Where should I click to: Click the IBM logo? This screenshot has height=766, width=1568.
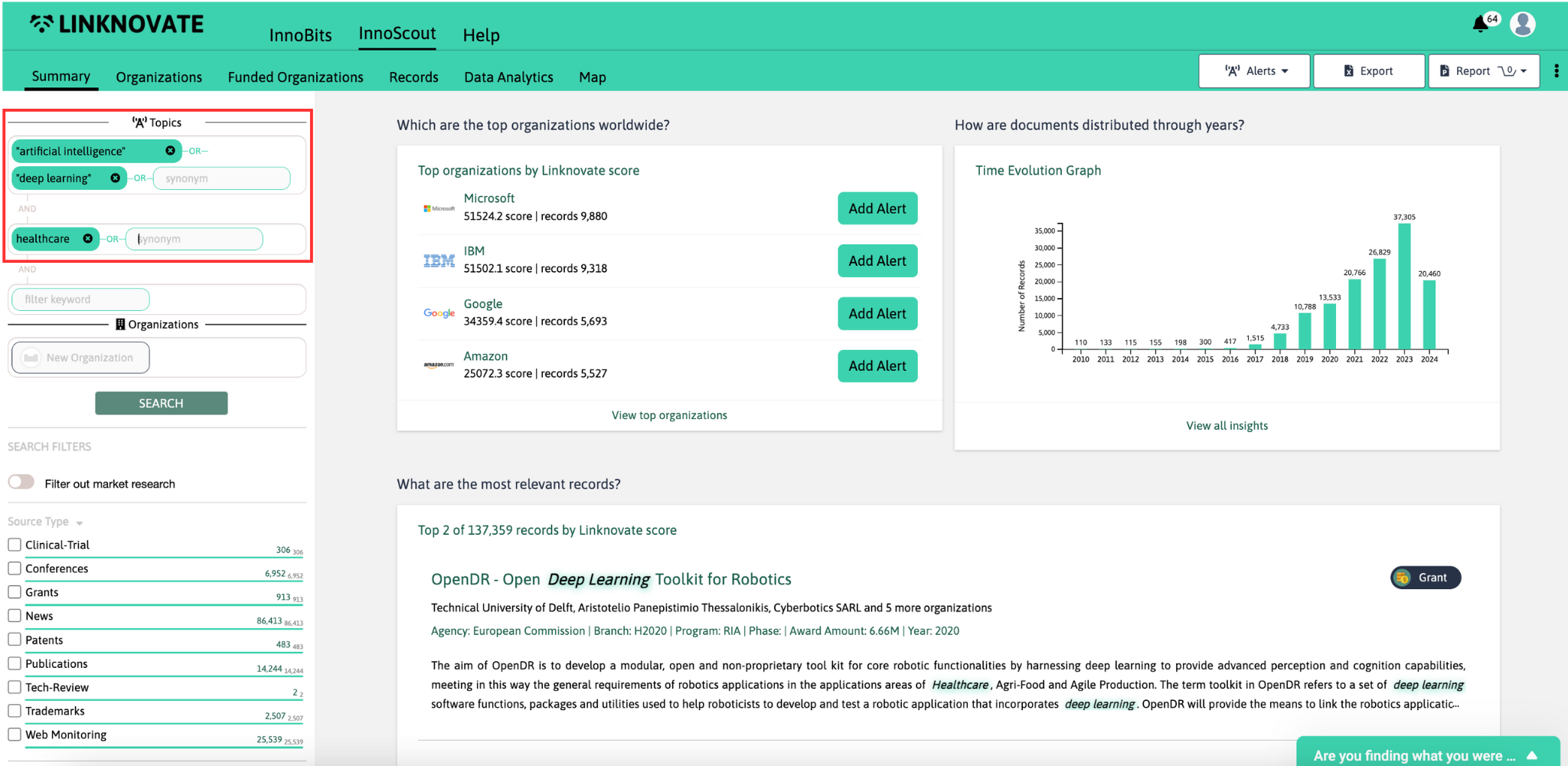(439, 261)
